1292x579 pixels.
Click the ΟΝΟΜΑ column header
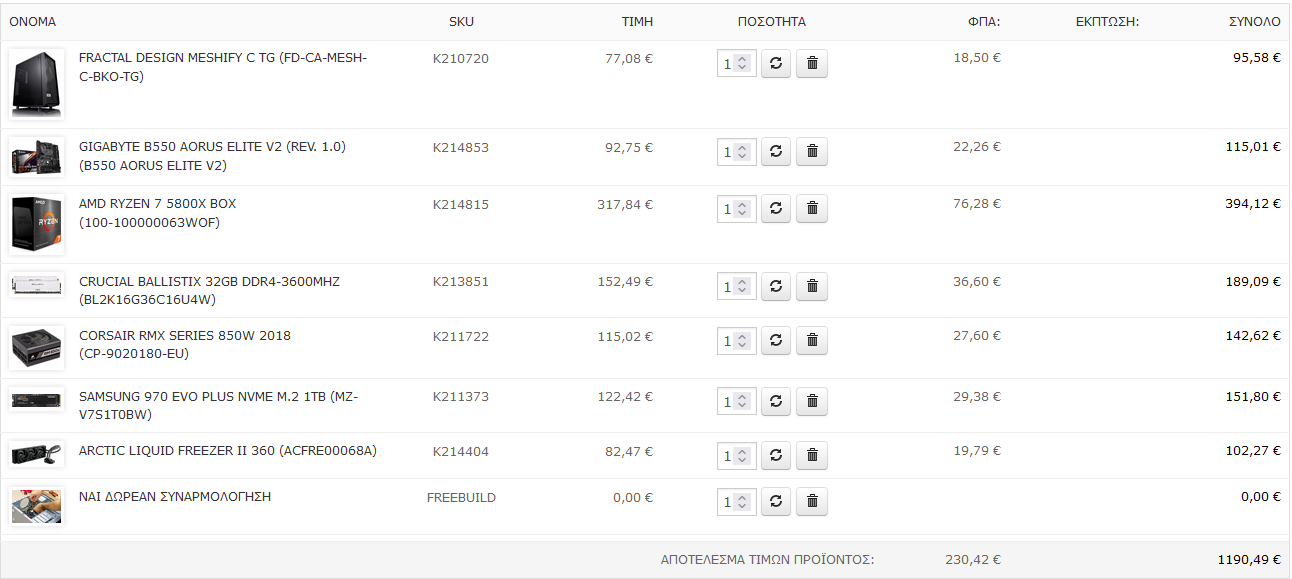click(x=33, y=22)
